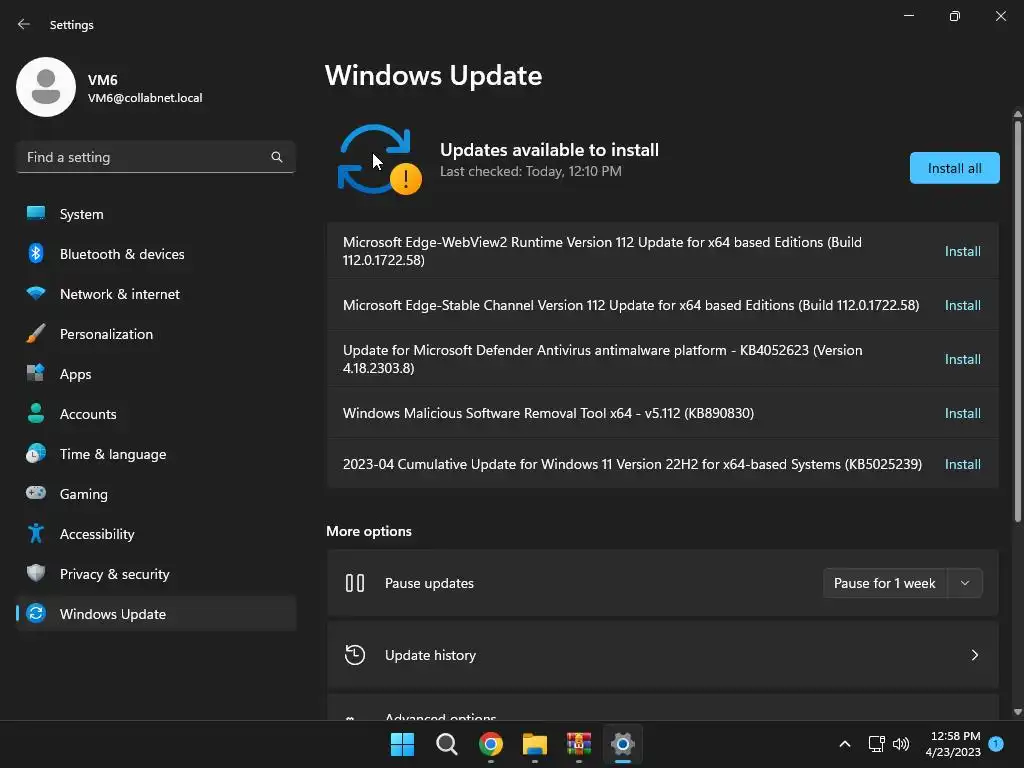Viewport: 1024px width, 768px height.
Task: Expand the Pause for 1 week dropdown arrow
Action: click(x=965, y=583)
